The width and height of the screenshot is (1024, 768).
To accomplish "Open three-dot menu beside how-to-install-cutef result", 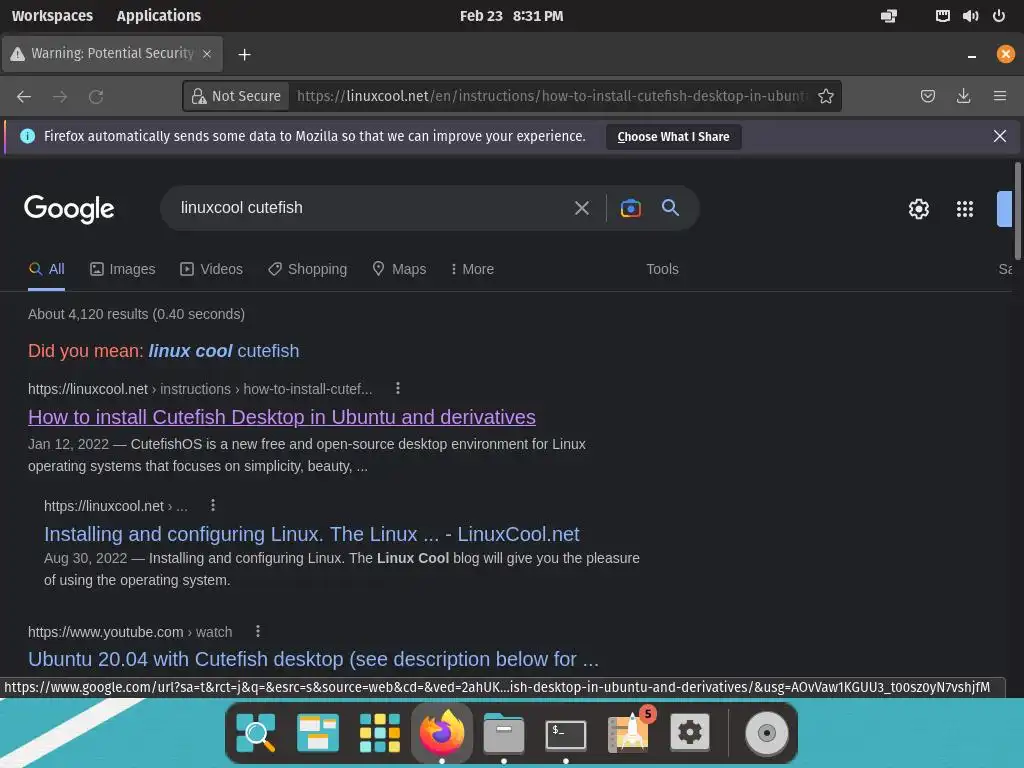I will tap(398, 389).
